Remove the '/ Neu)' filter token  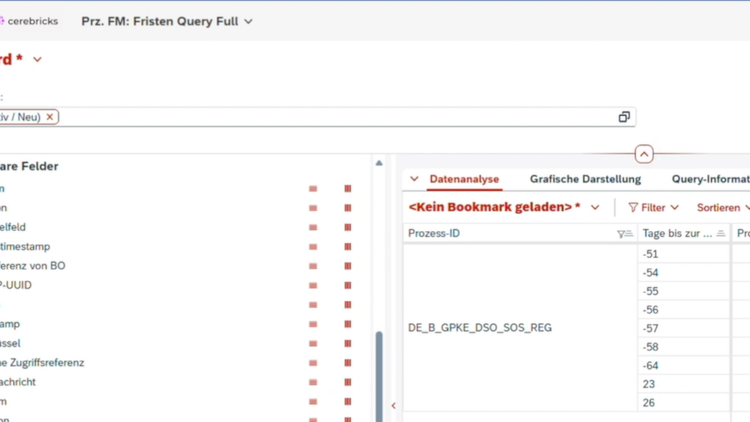[50, 117]
